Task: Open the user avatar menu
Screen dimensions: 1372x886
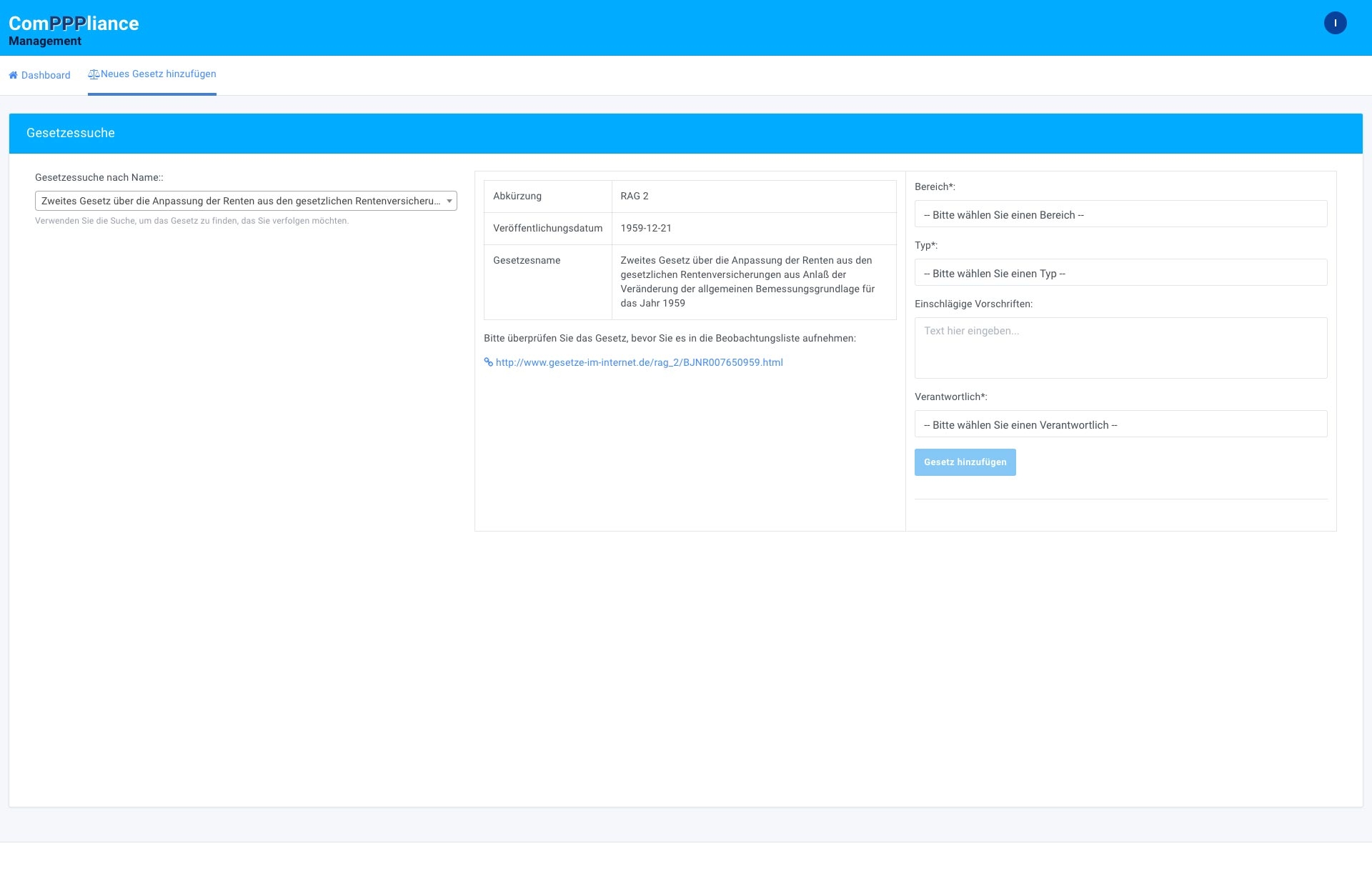Action: click(x=1335, y=23)
